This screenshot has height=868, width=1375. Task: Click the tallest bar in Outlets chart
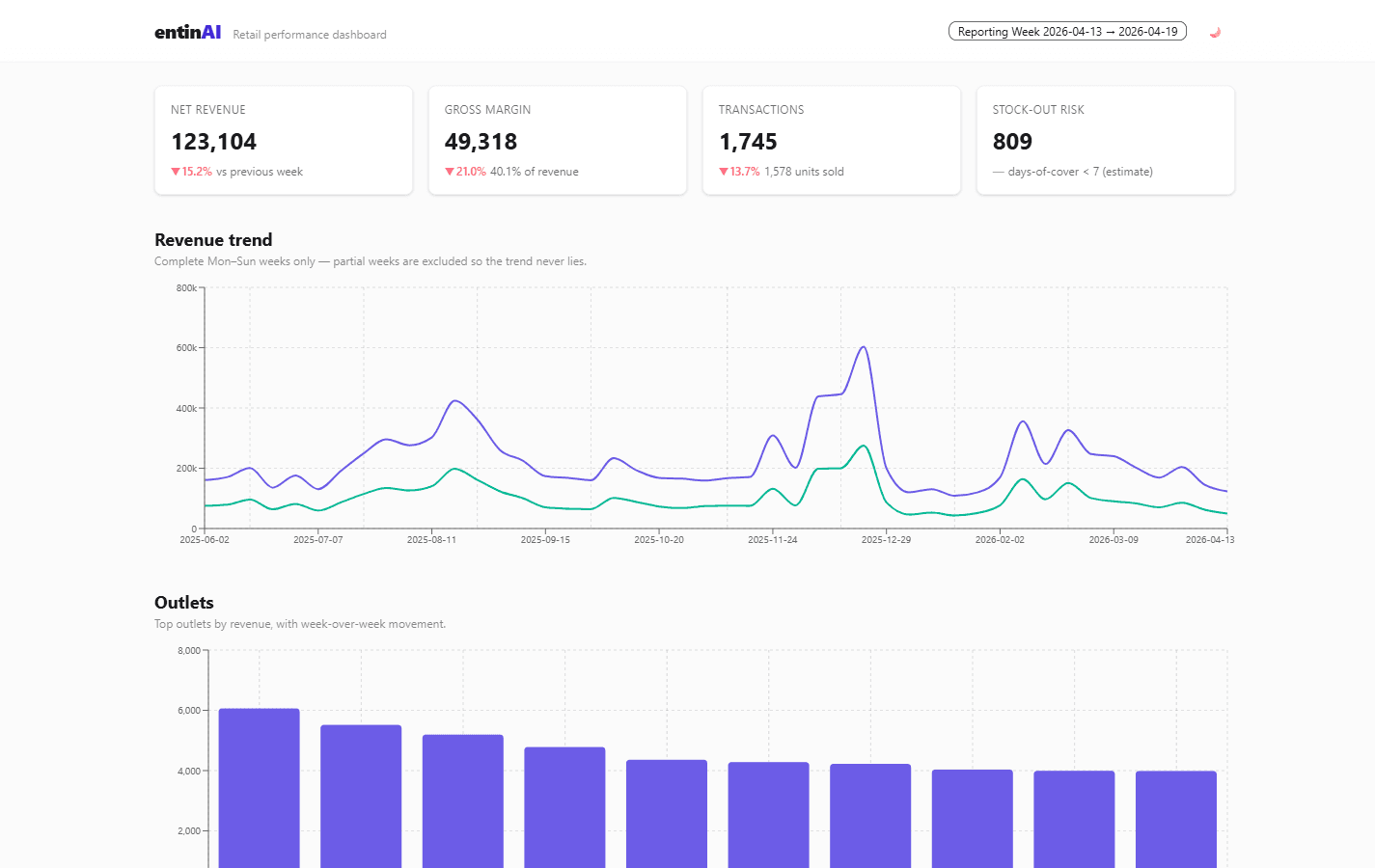(x=260, y=788)
